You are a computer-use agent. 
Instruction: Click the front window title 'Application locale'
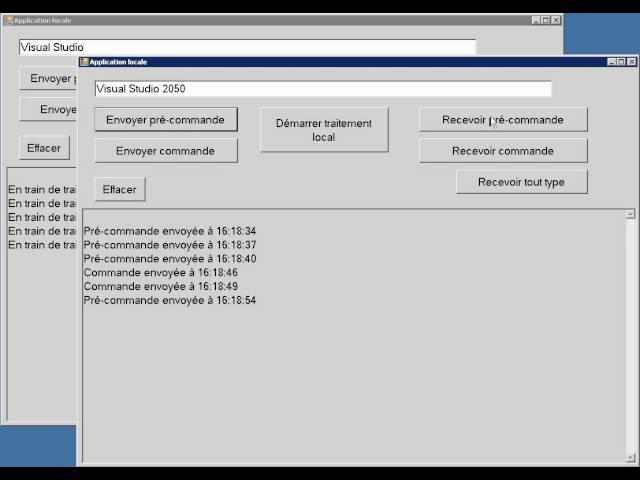coord(118,62)
